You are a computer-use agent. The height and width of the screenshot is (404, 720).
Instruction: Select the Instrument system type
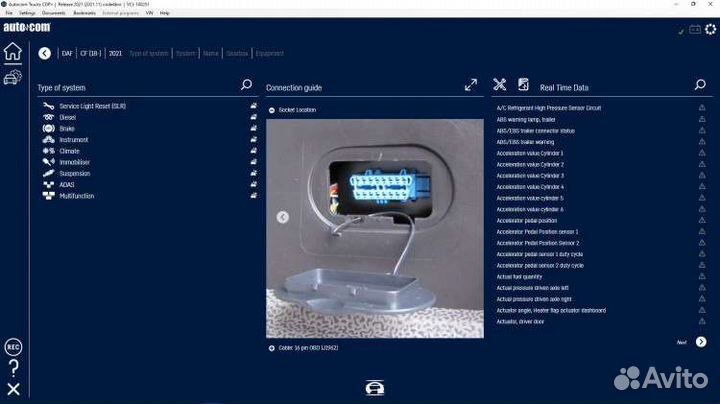tap(73, 140)
